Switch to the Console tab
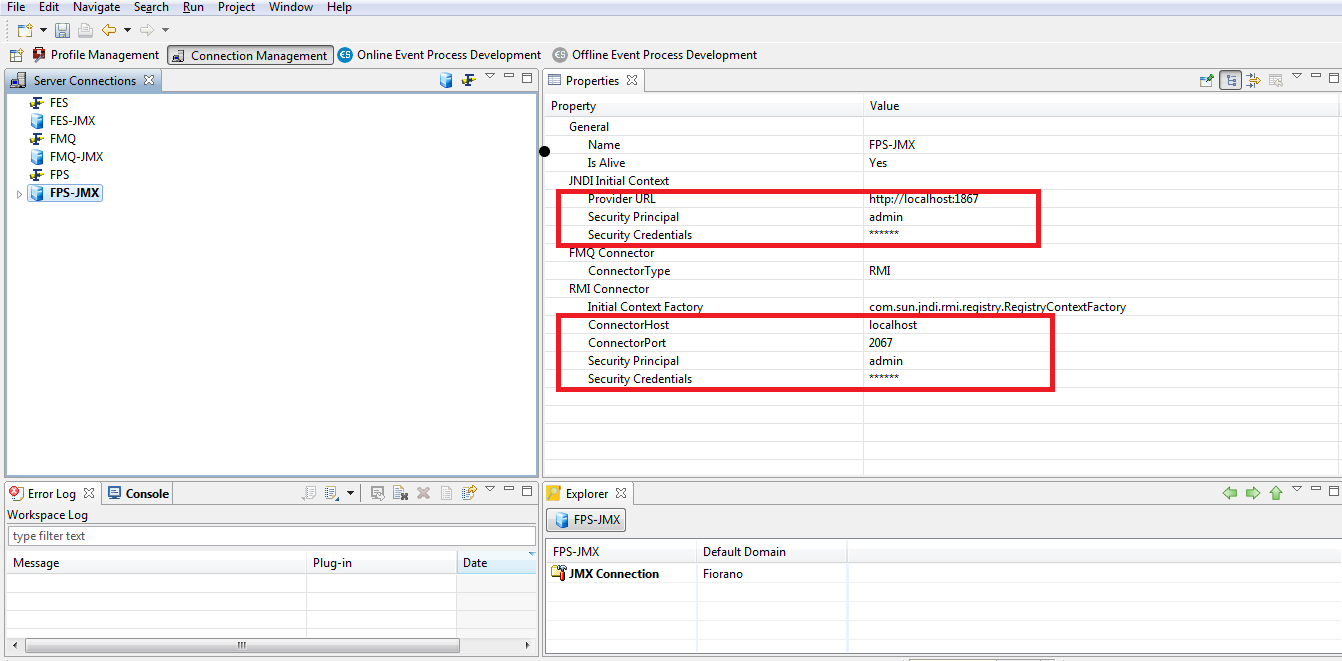The image size is (1342, 661). click(139, 493)
